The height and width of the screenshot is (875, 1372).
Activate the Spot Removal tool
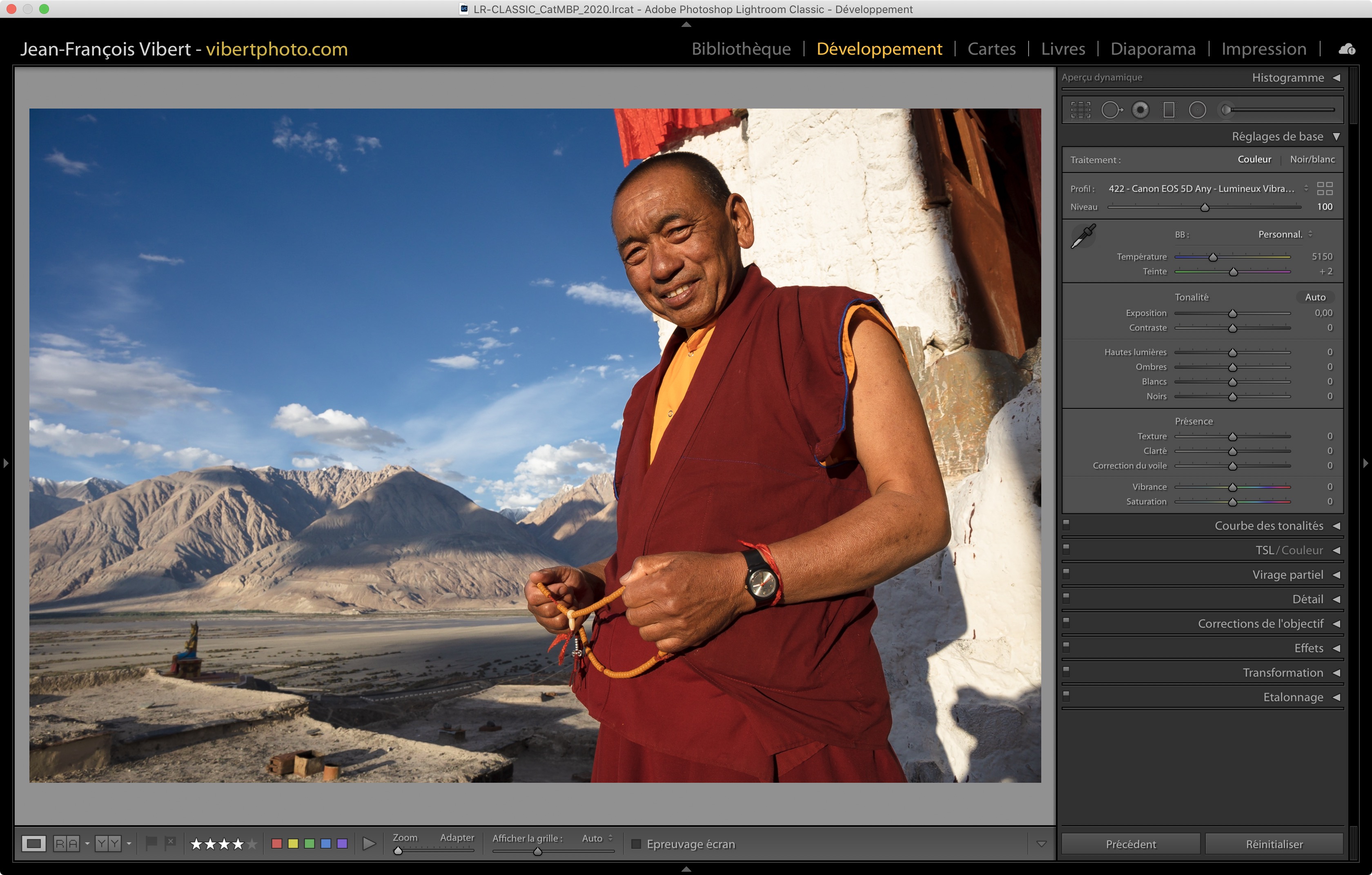1111,110
